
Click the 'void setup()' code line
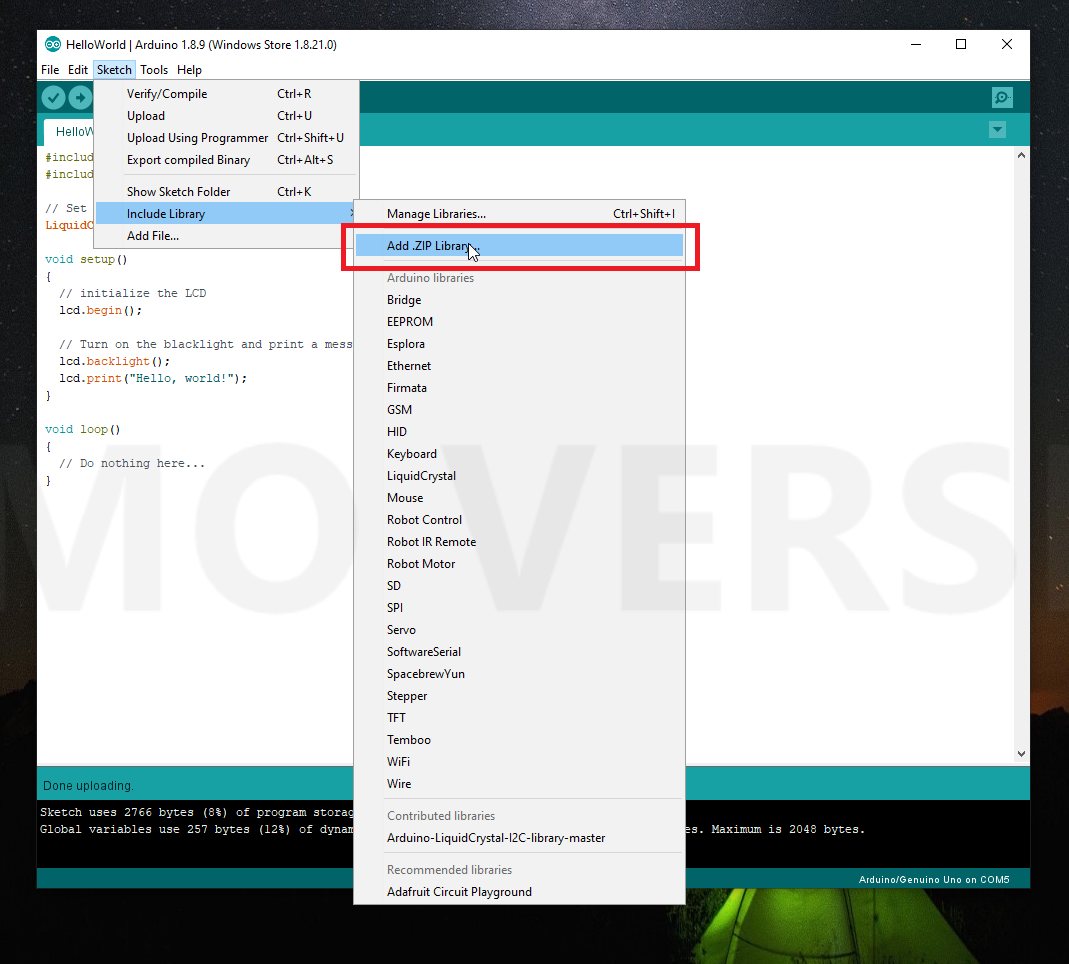pos(86,260)
